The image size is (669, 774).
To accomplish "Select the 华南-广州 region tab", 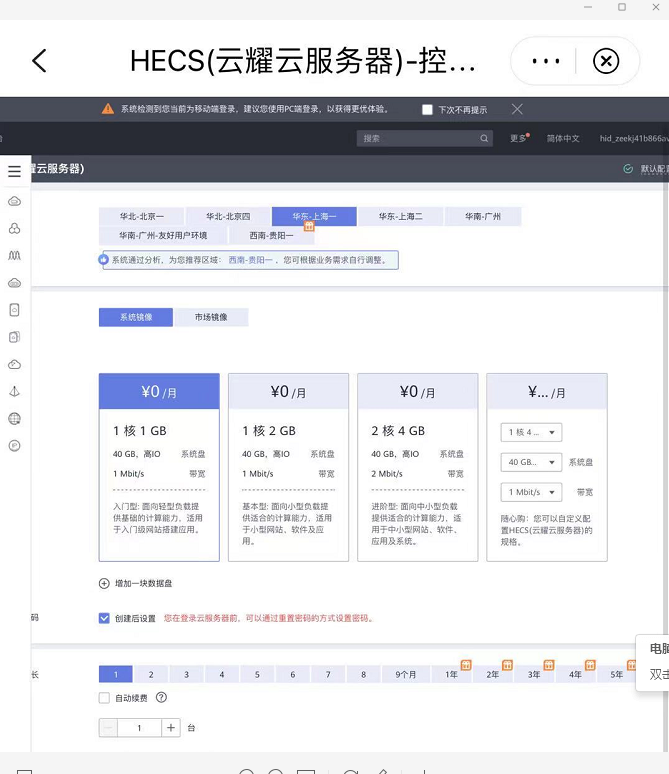I will 483,216.
